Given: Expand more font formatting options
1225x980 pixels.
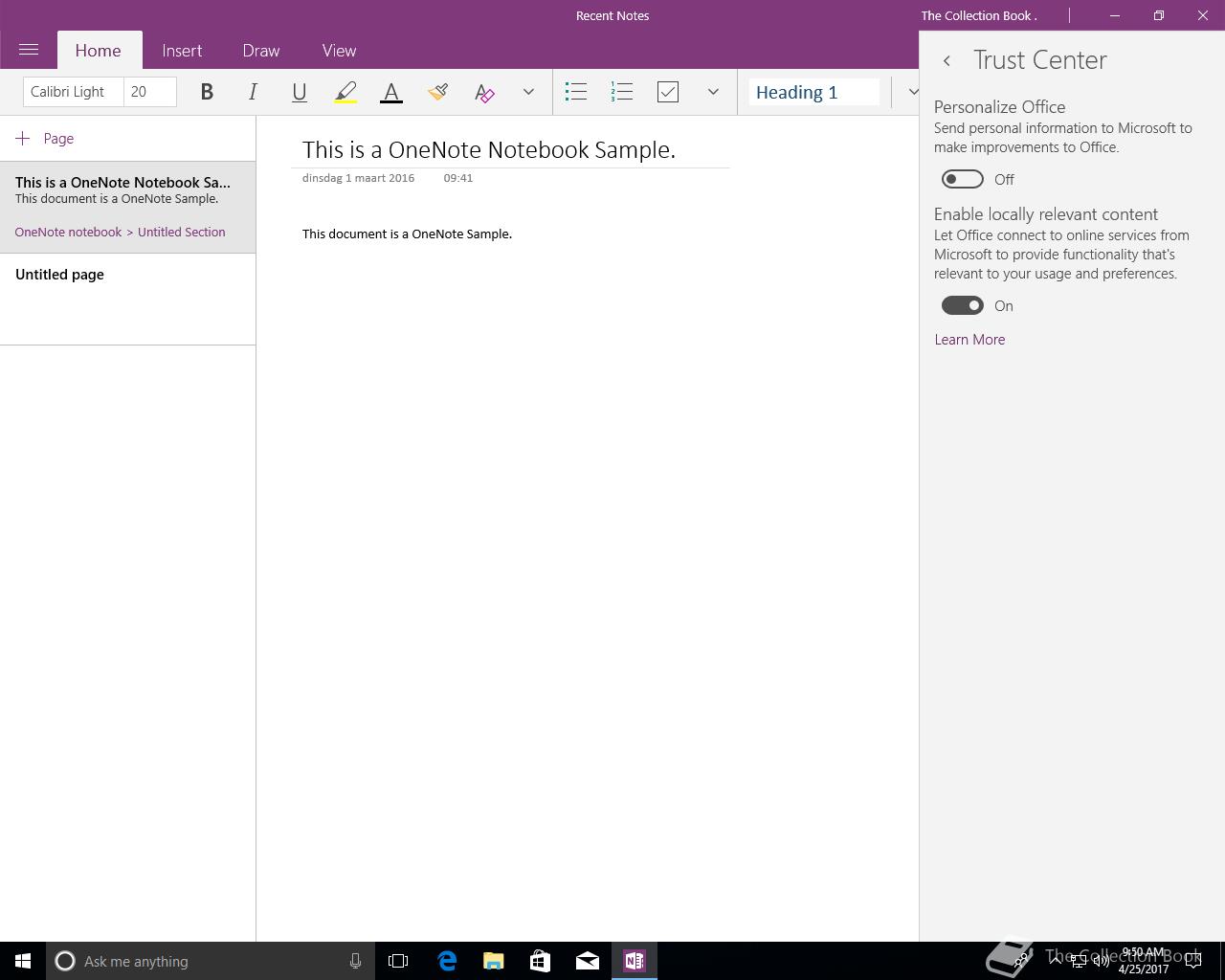Looking at the screenshot, I should (x=528, y=92).
